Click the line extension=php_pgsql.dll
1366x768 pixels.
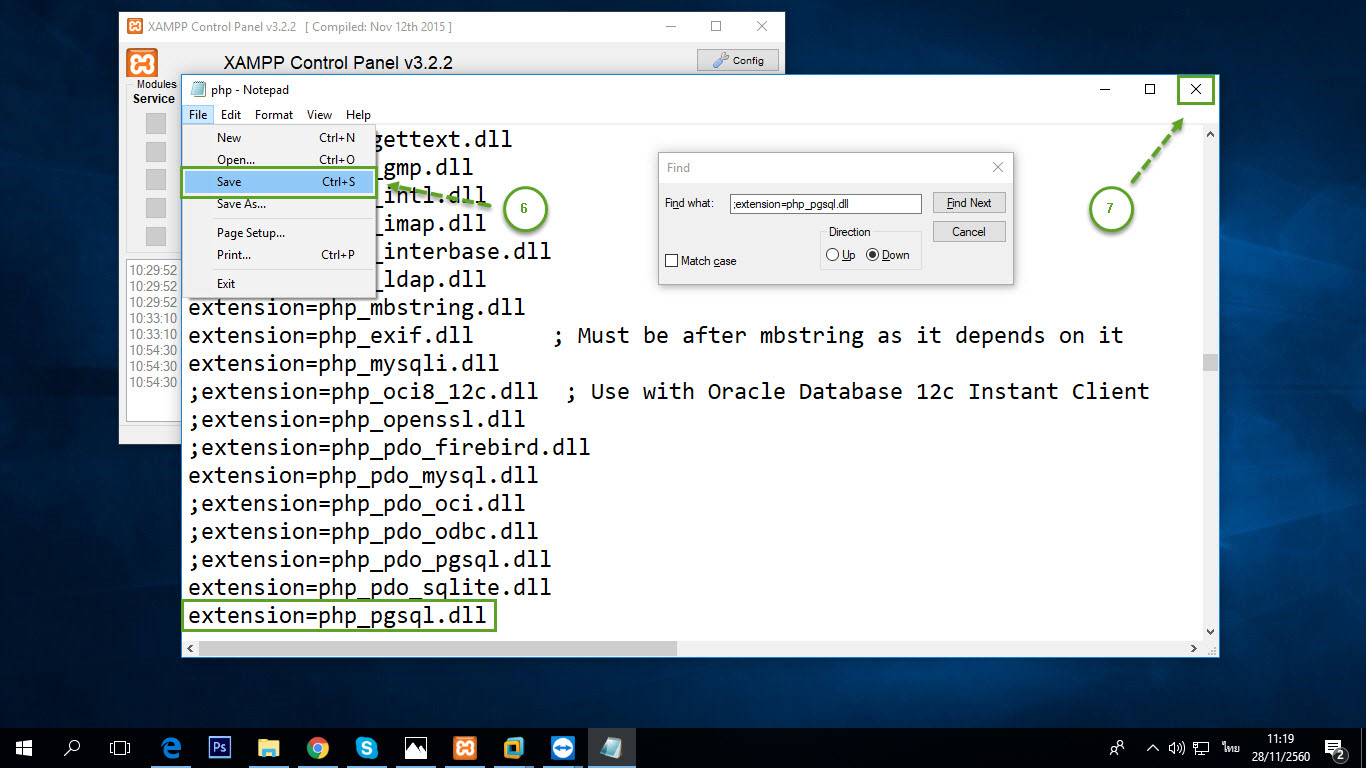coord(338,616)
